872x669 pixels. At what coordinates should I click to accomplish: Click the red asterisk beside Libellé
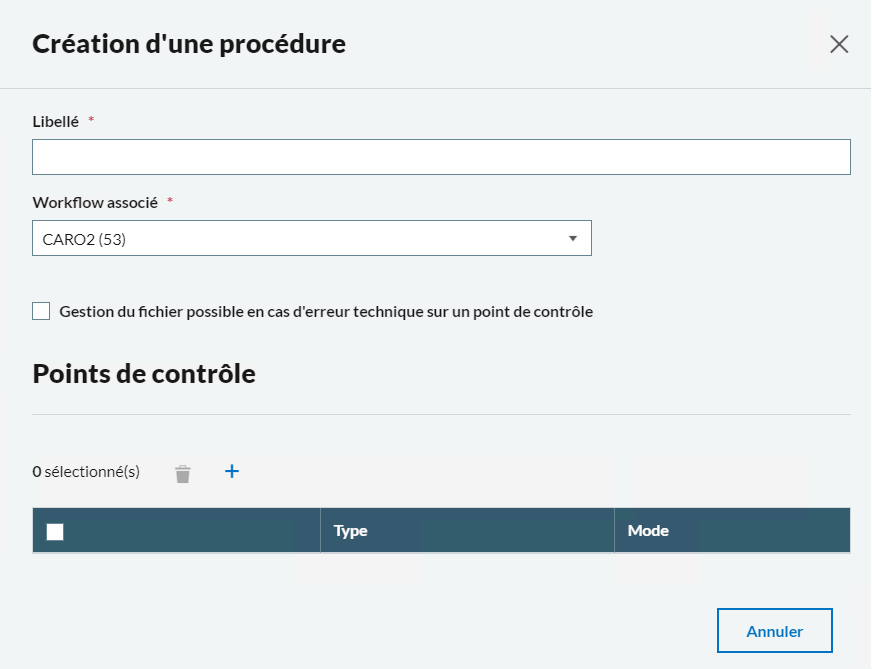point(92,120)
